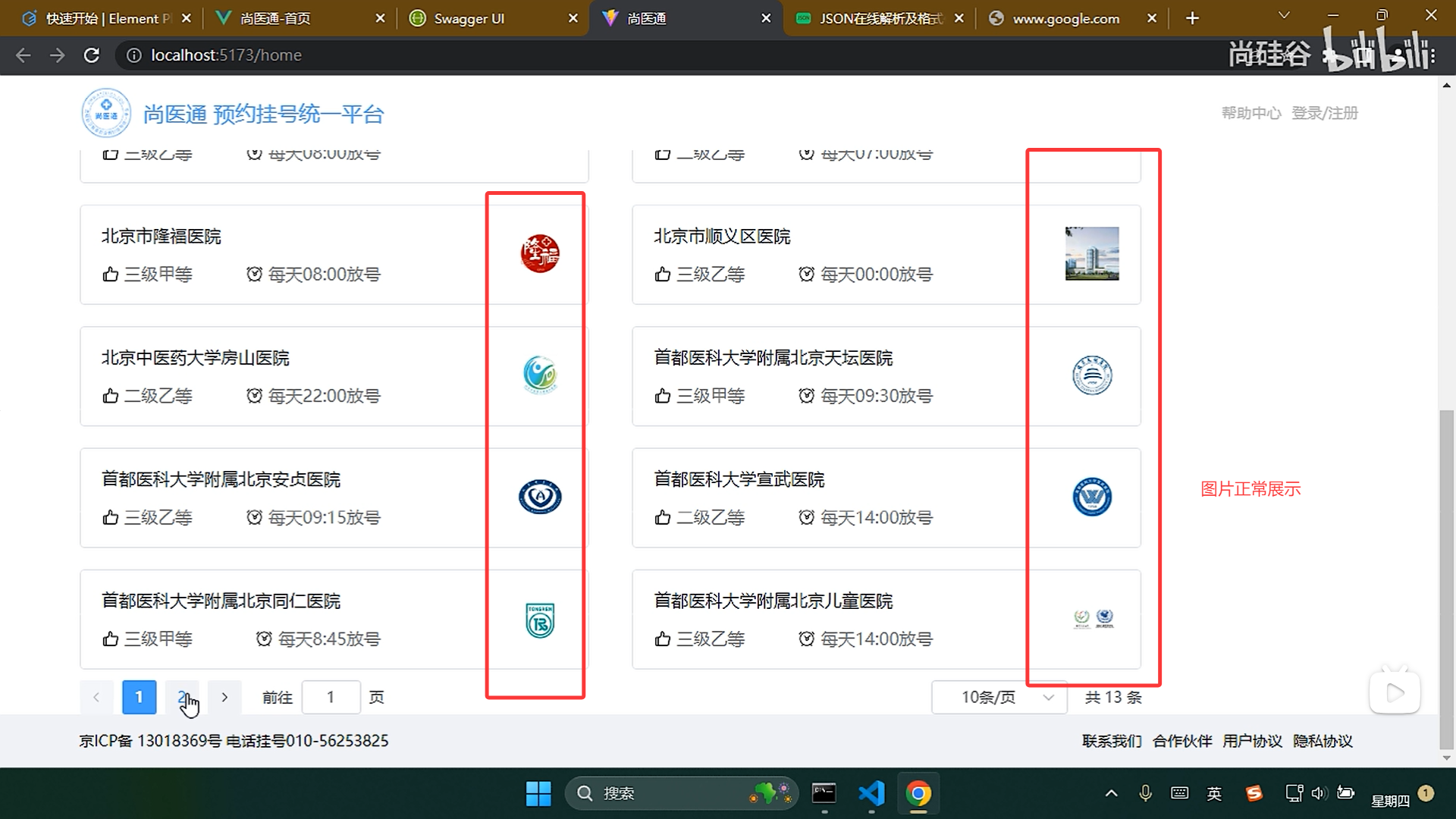
Task: Open the 10条/页 page size dropdown
Action: [999, 697]
